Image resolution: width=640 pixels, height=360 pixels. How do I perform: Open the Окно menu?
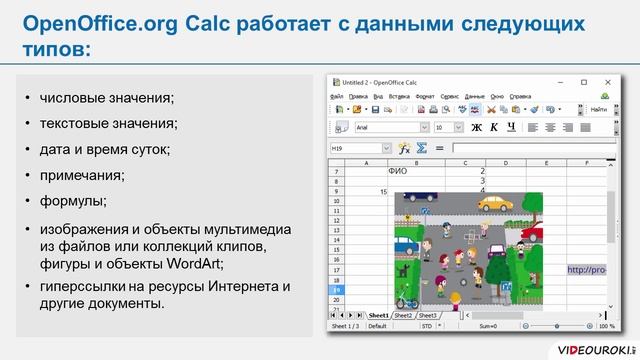[497, 97]
